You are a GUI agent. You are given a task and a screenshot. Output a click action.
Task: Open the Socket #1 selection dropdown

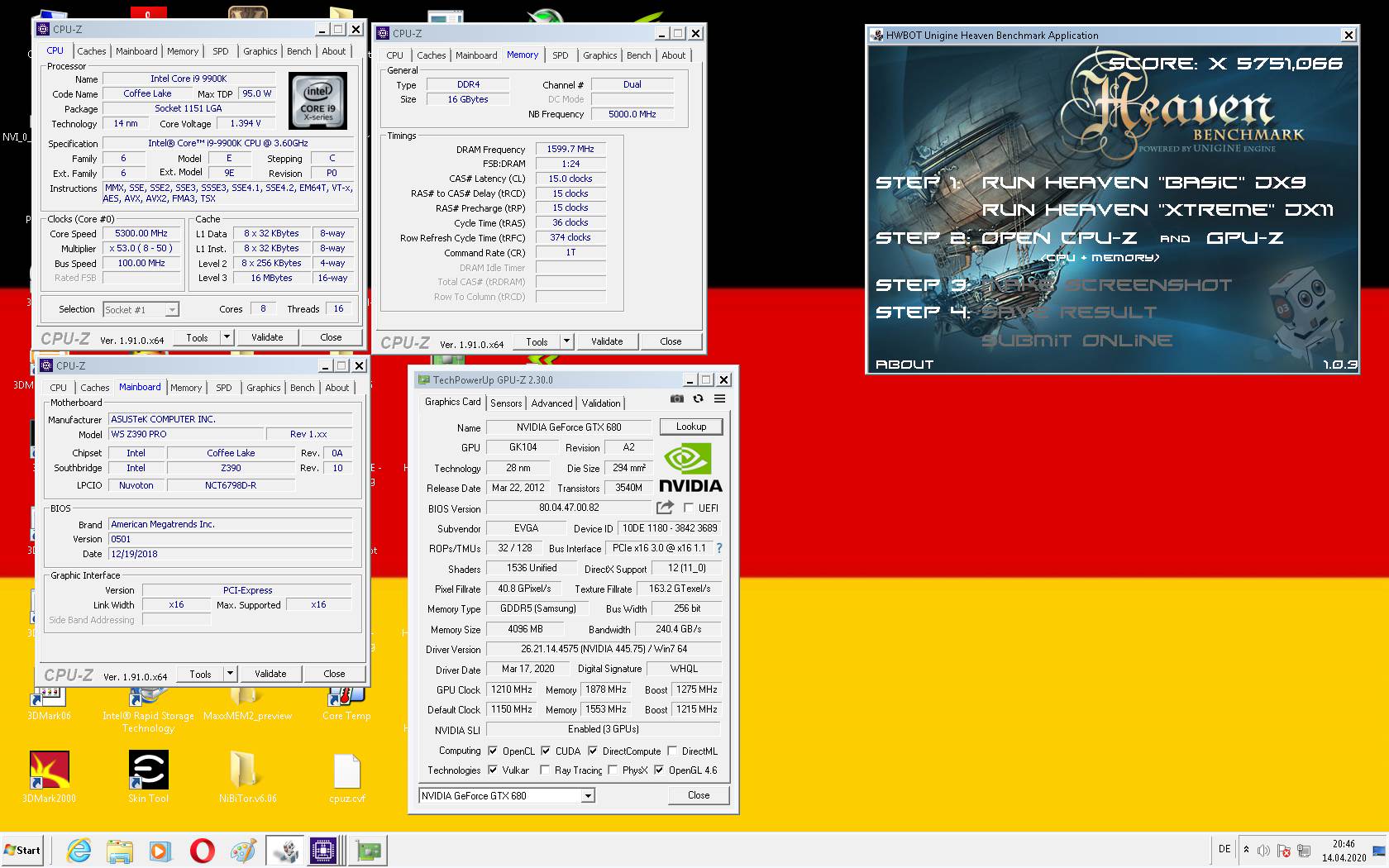click(x=141, y=309)
